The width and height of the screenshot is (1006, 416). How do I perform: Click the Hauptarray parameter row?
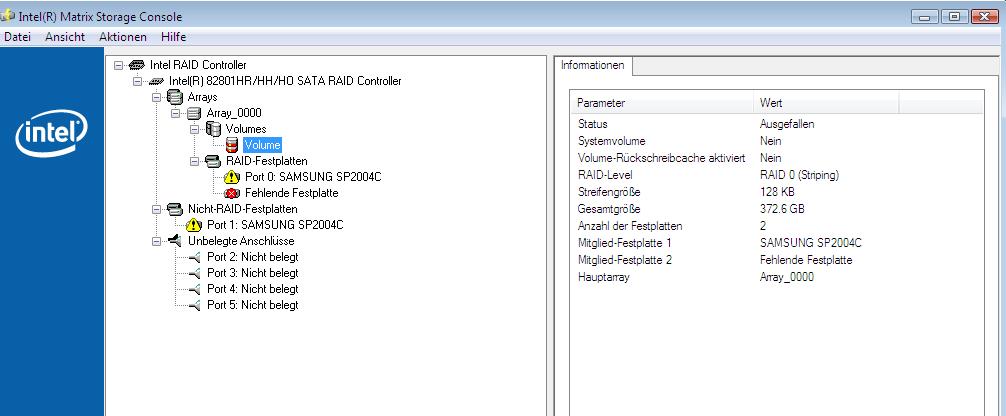pos(777,277)
